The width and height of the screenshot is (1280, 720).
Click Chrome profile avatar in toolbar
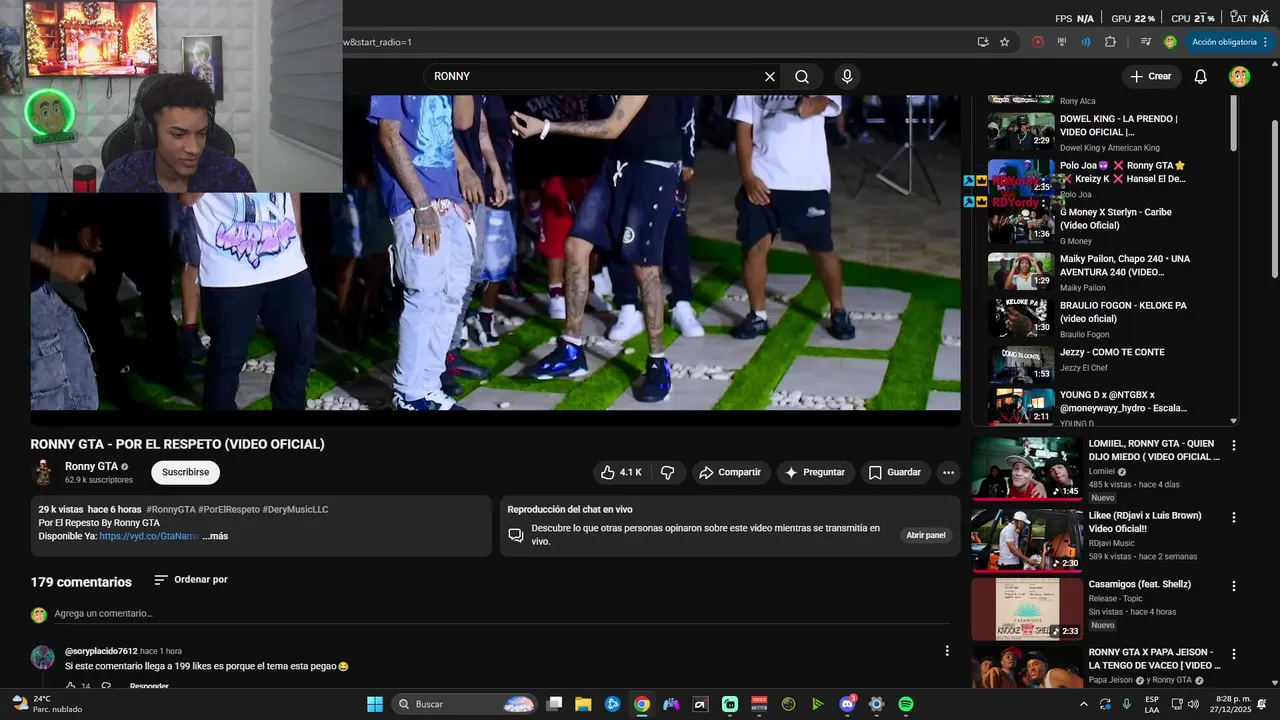pyautogui.click(x=1170, y=42)
